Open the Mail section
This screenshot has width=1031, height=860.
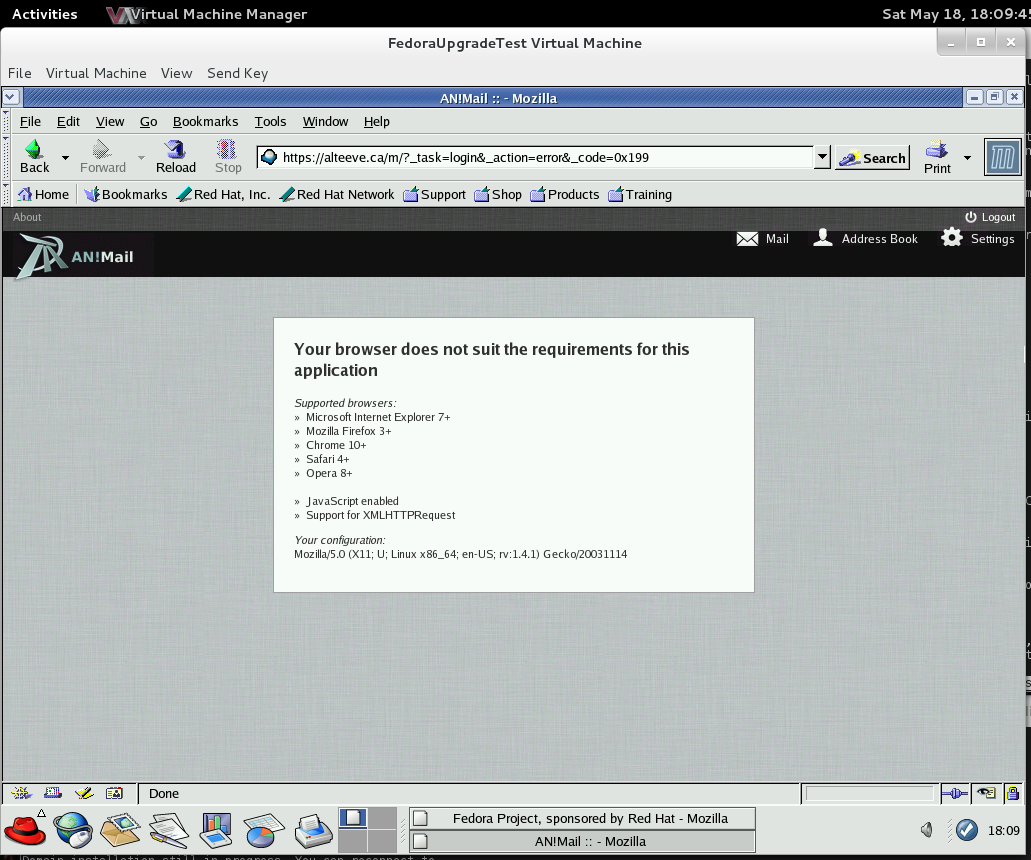click(763, 239)
